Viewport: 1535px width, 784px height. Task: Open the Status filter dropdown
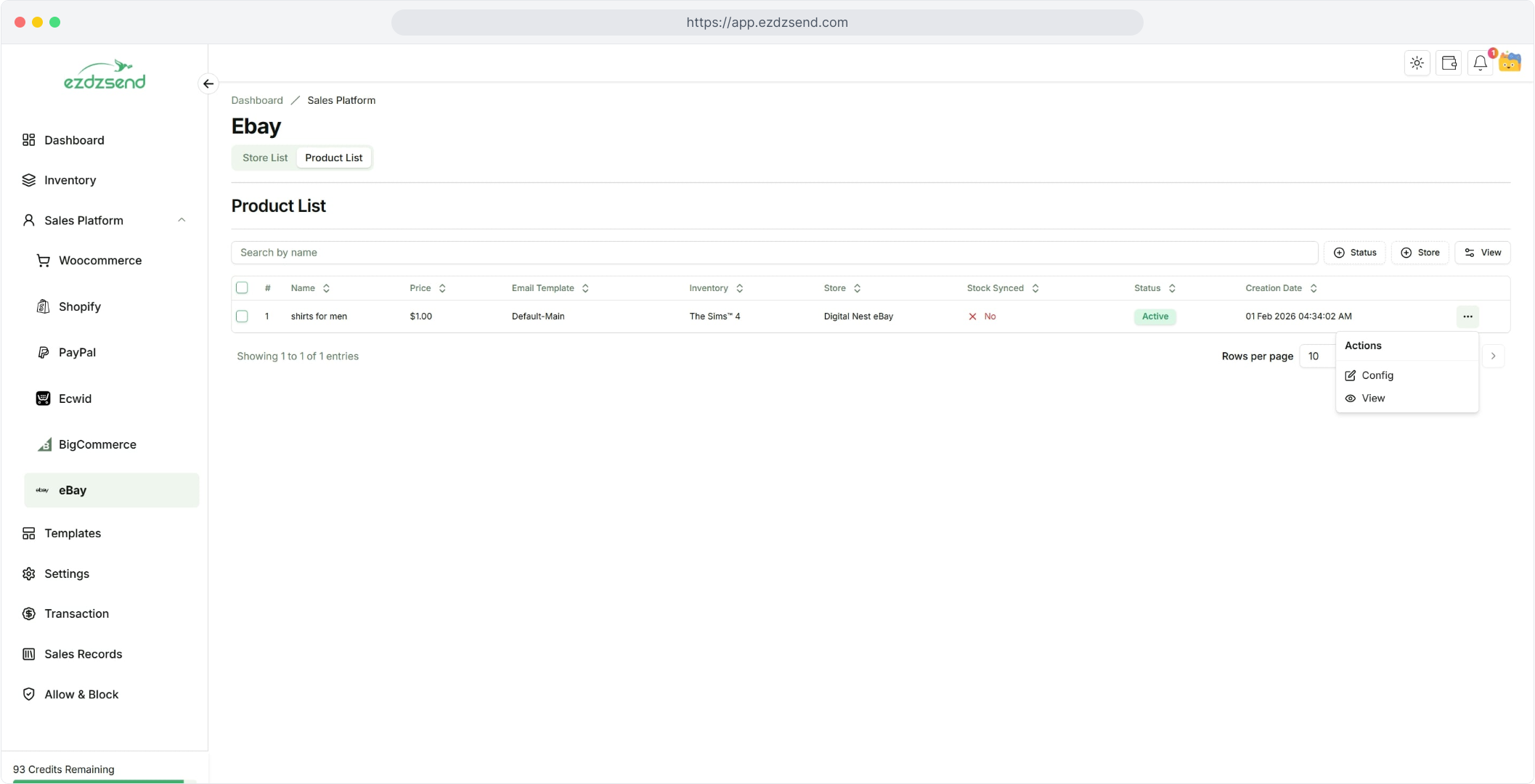click(1354, 253)
